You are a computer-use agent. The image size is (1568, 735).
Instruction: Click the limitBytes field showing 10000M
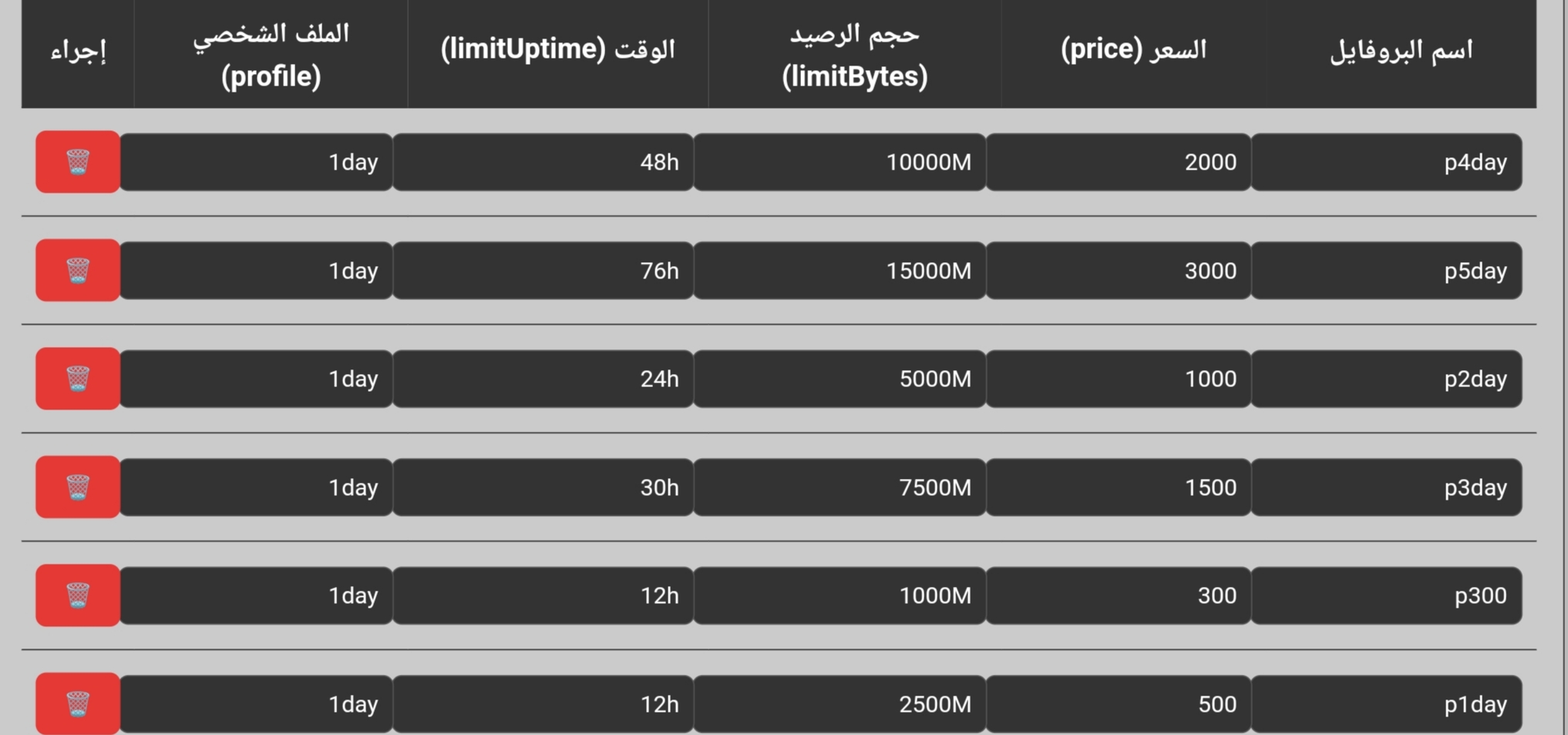pyautogui.click(x=840, y=162)
